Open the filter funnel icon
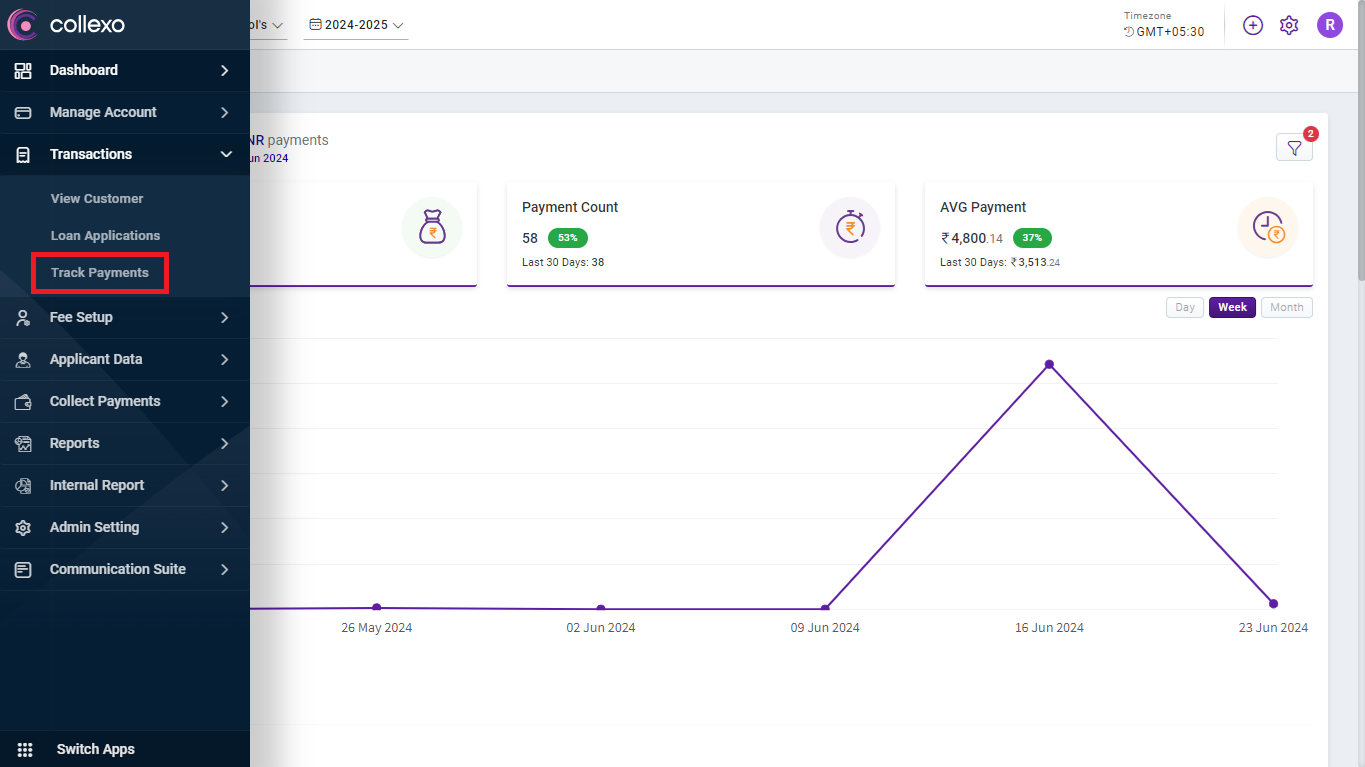This screenshot has height=767, width=1365. point(1294,148)
